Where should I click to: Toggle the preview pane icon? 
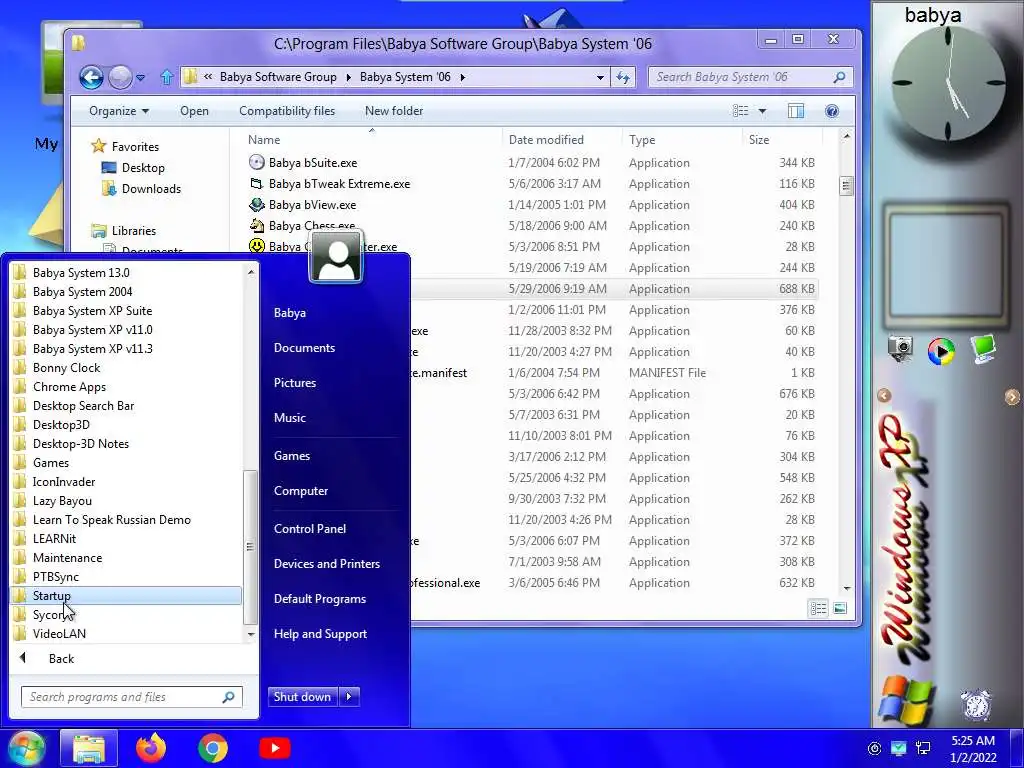coord(795,111)
